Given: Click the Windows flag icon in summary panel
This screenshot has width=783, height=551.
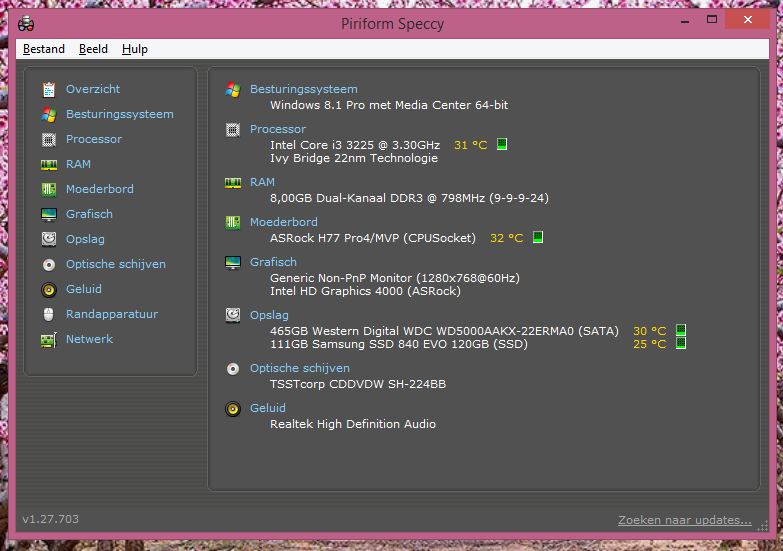Looking at the screenshot, I should point(233,90).
